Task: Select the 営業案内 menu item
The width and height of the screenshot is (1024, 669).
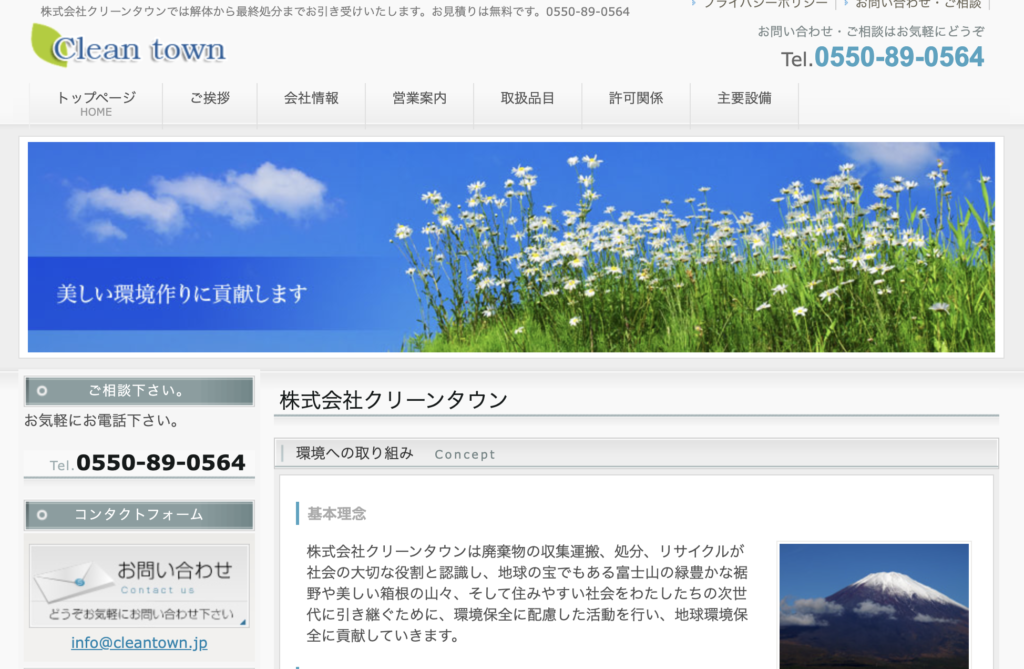Action: [x=419, y=99]
